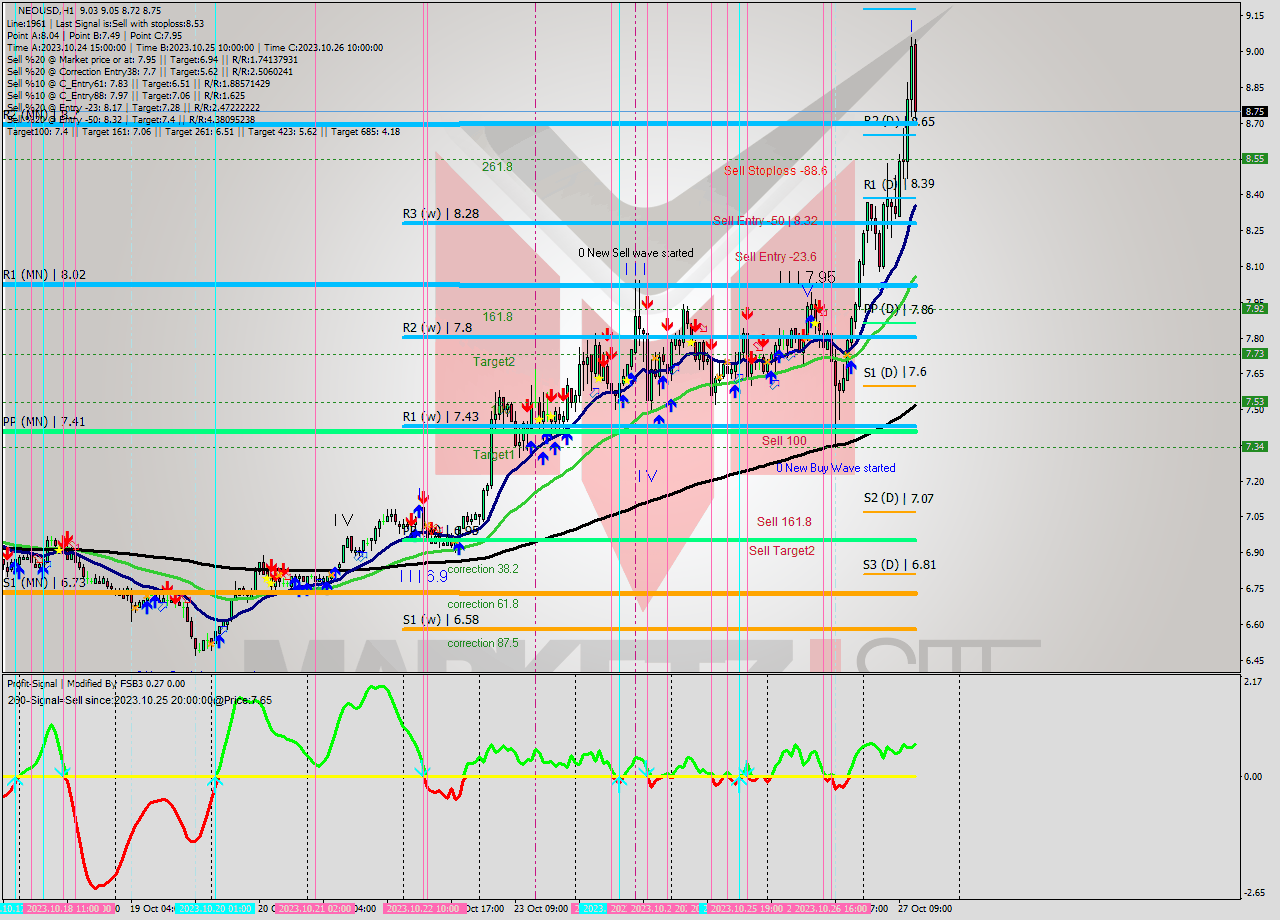
Task: Select the red 'Sell 161.8' label
Action: coord(784,522)
